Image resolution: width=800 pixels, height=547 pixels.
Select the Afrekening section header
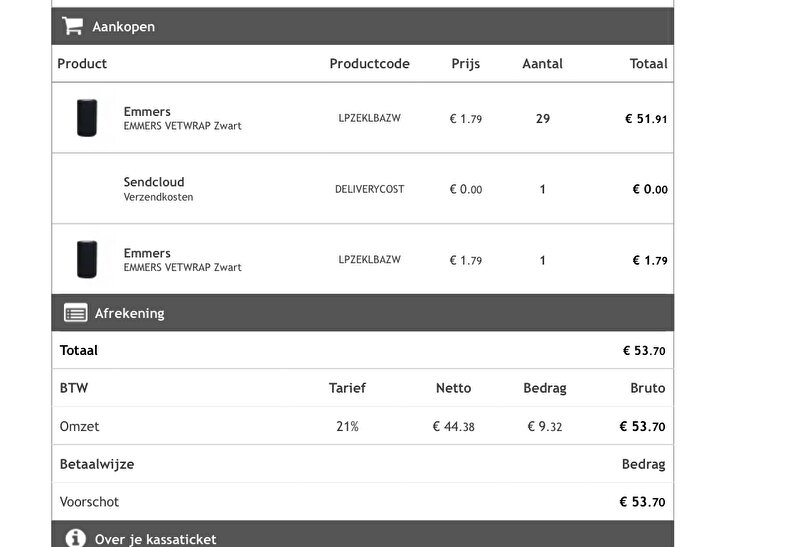click(362, 313)
